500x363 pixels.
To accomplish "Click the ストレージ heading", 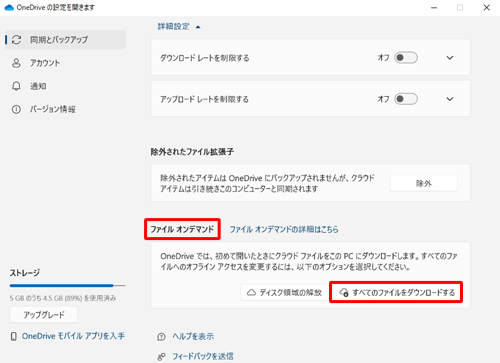I will [25, 273].
